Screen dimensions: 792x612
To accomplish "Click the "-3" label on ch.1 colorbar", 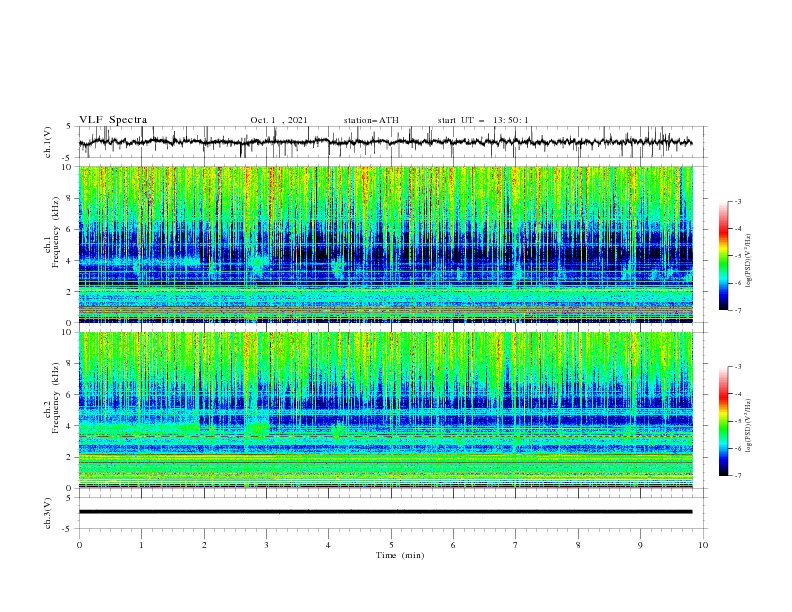I will [x=737, y=201].
